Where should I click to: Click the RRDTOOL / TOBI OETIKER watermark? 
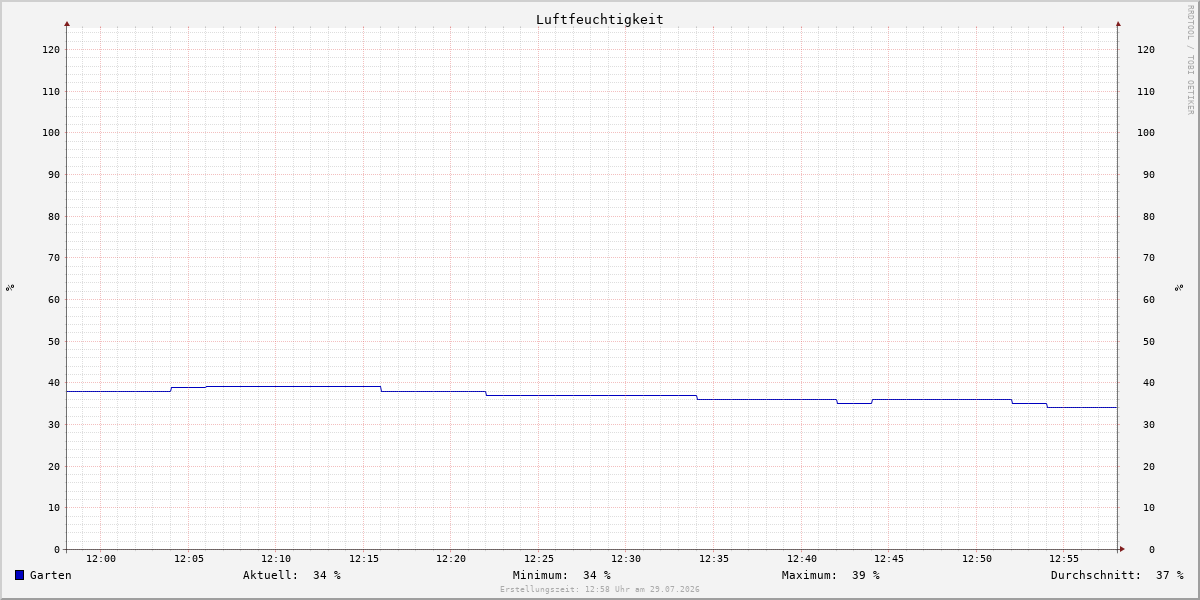[1190, 59]
